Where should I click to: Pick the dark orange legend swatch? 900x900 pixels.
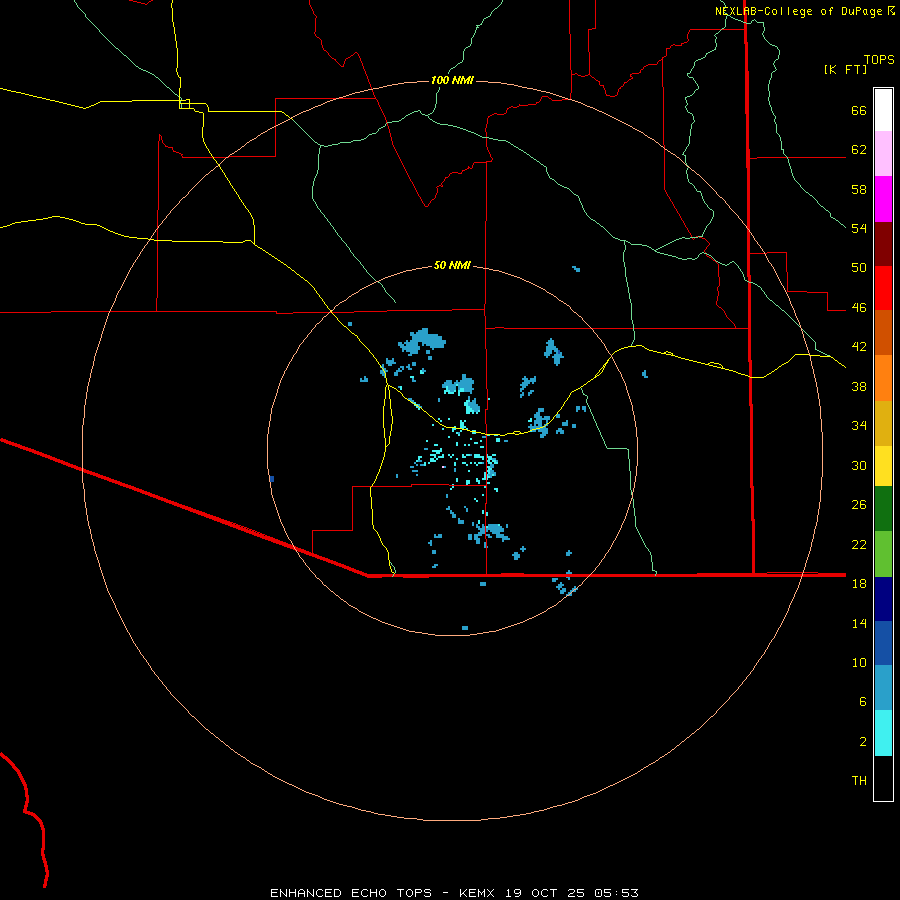[x=883, y=332]
